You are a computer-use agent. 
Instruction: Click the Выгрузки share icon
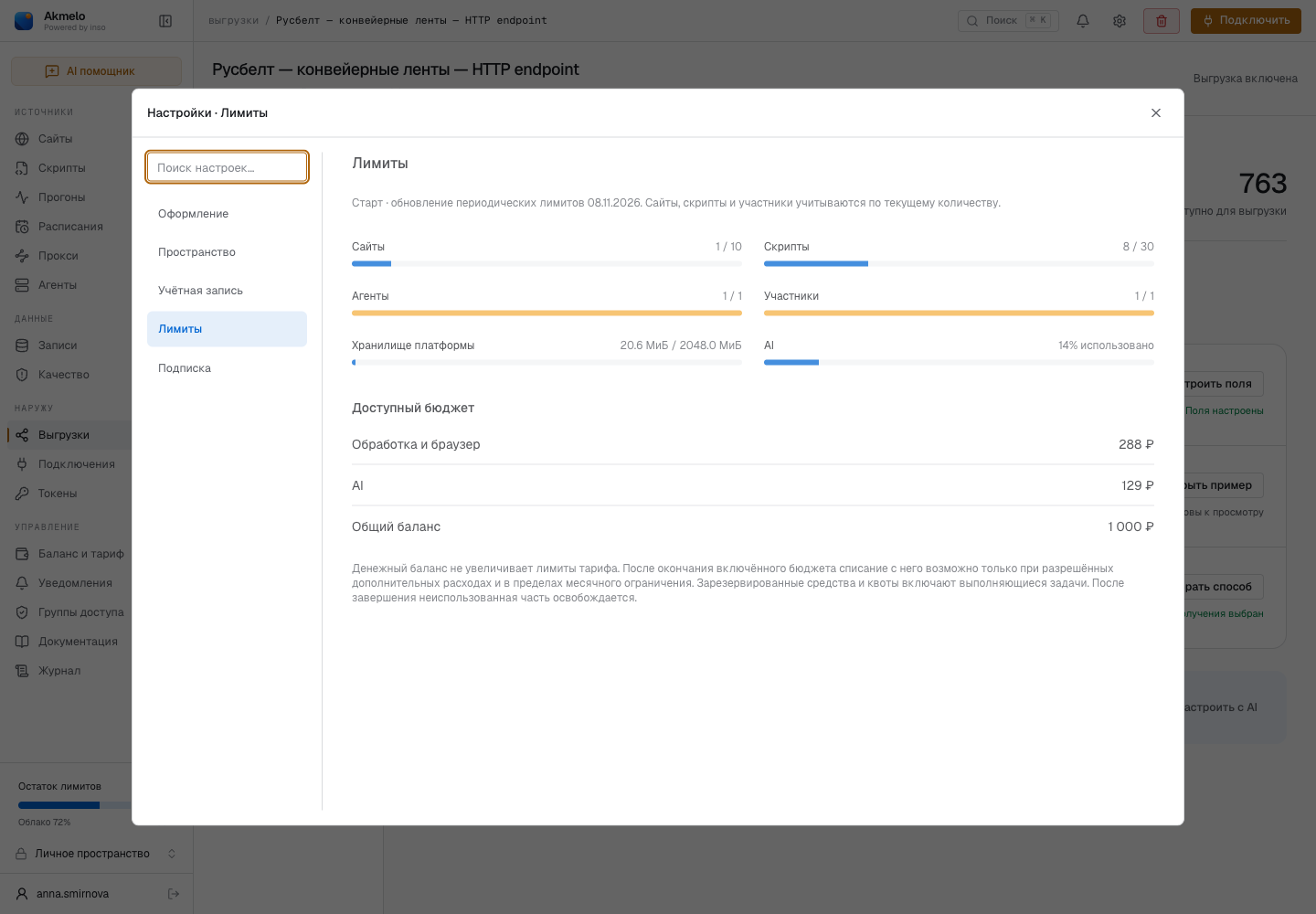(x=22, y=435)
